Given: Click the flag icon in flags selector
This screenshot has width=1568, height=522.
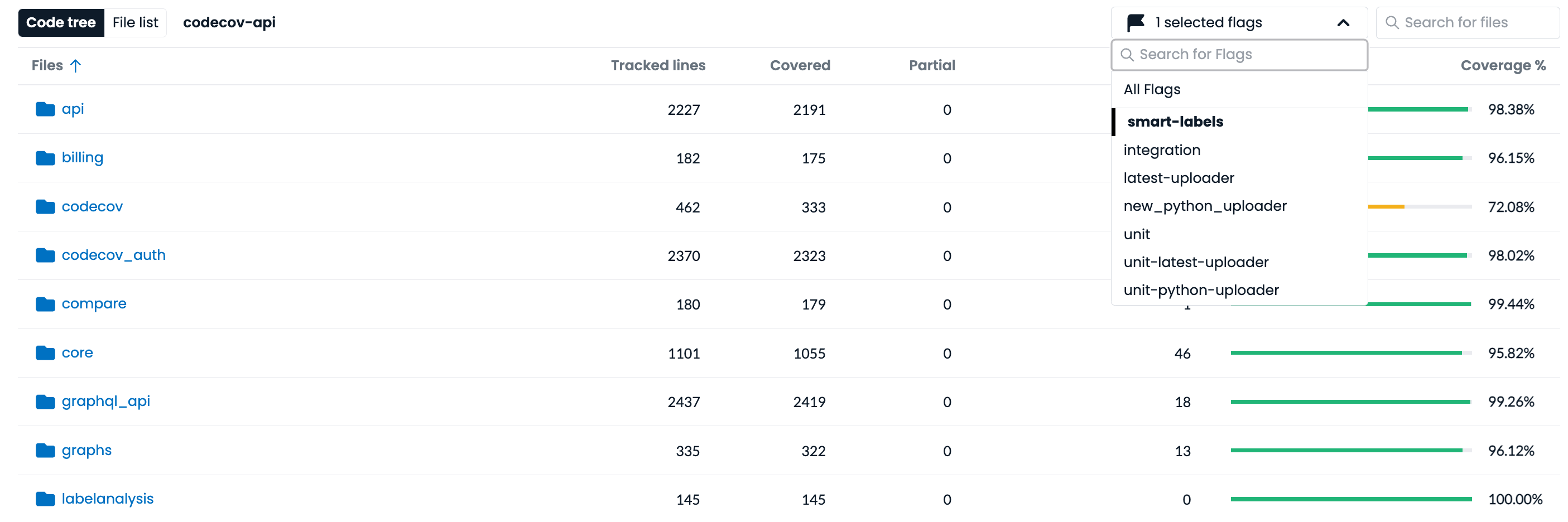Looking at the screenshot, I should tap(1135, 23).
